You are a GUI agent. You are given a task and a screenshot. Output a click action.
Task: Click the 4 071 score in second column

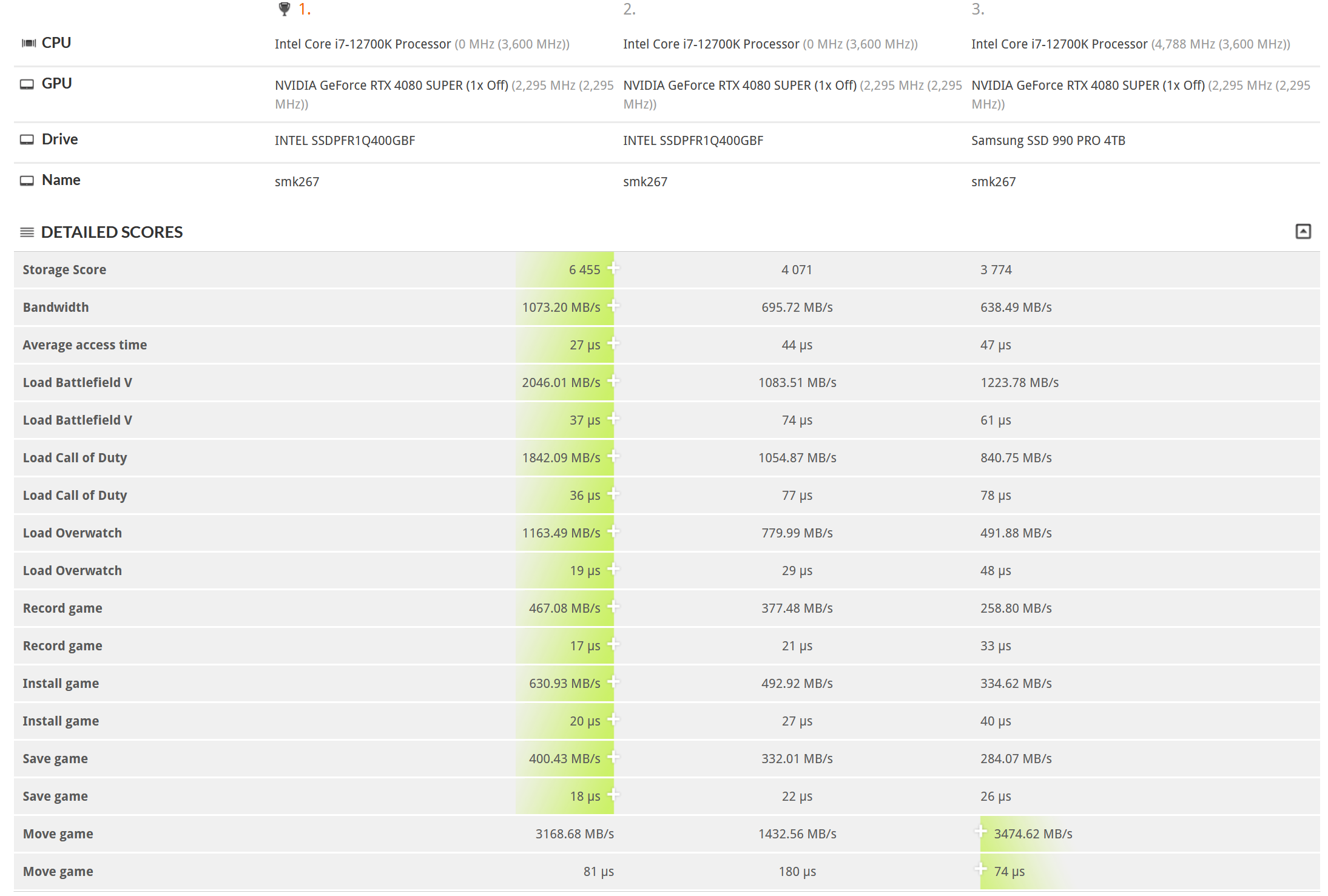coord(796,270)
